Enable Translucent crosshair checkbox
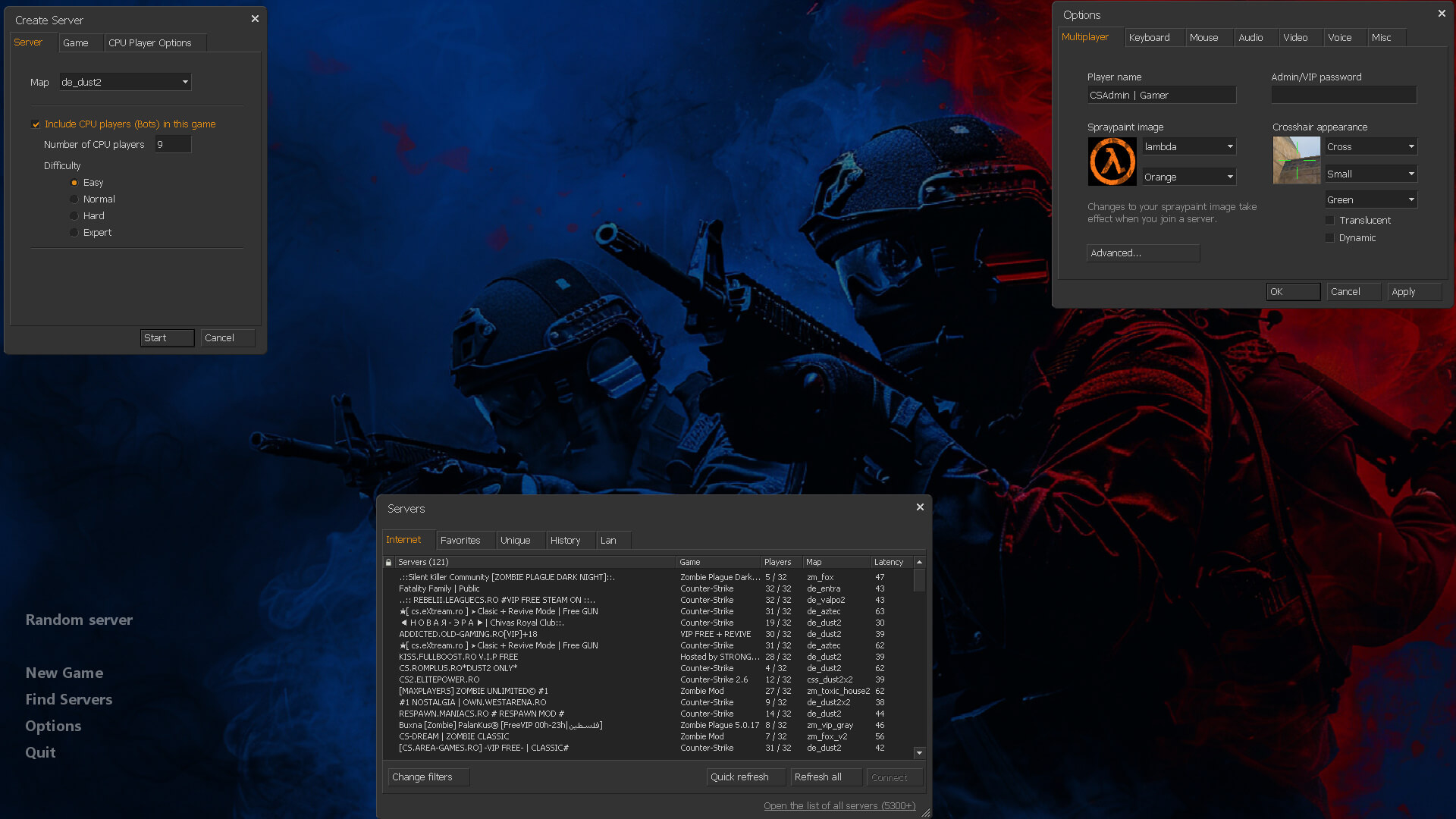The width and height of the screenshot is (1456, 819). point(1329,221)
